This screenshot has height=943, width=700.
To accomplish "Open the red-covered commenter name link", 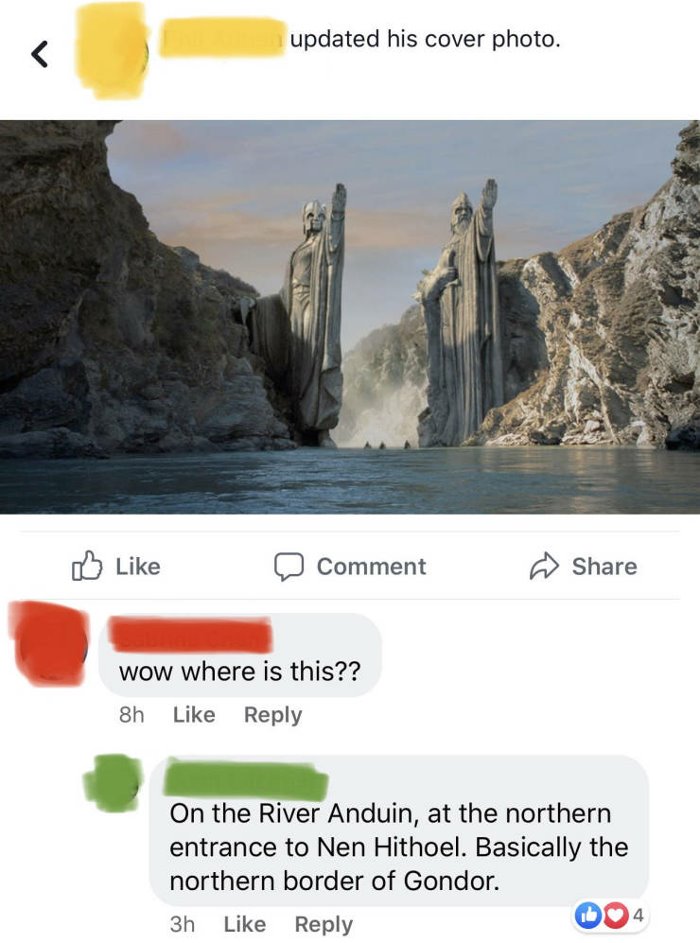I will point(192,634).
